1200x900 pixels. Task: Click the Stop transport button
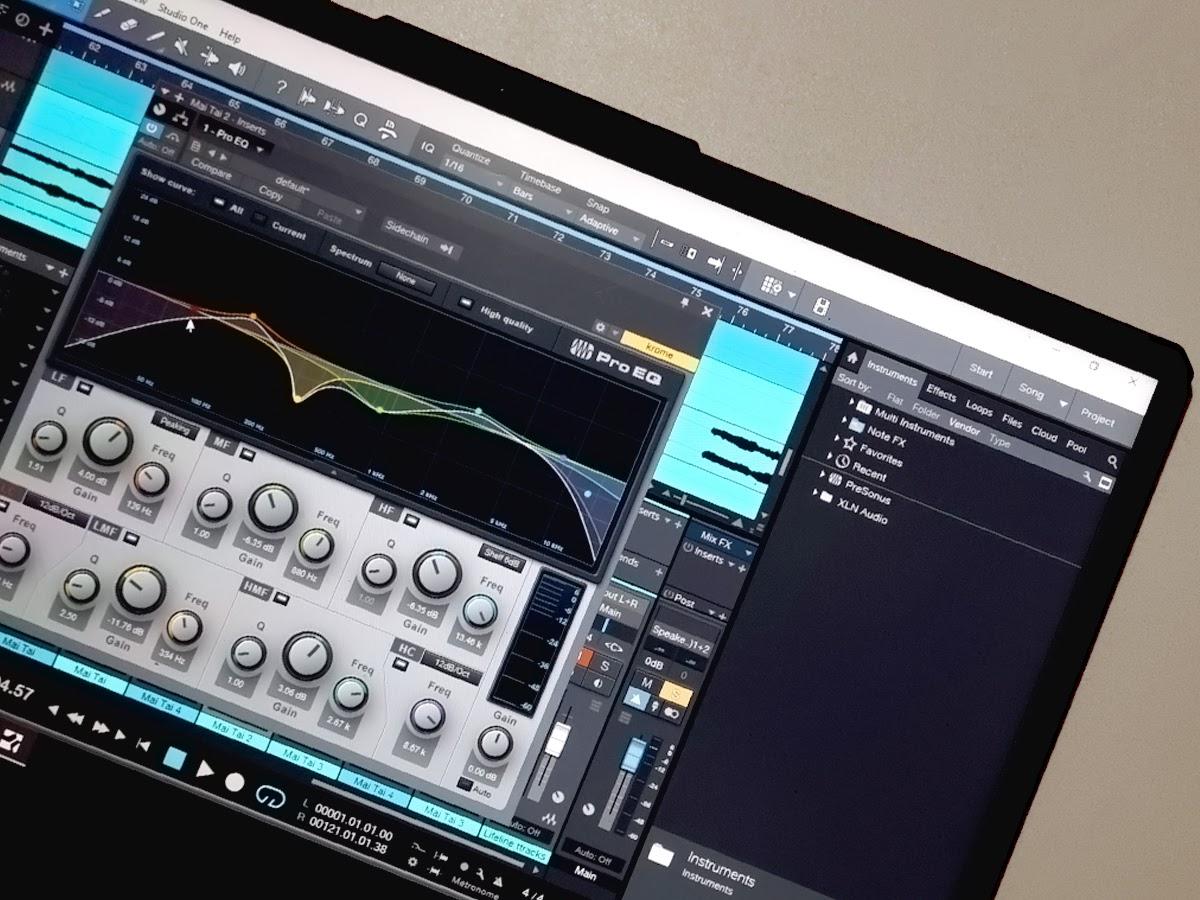pyautogui.click(x=175, y=759)
